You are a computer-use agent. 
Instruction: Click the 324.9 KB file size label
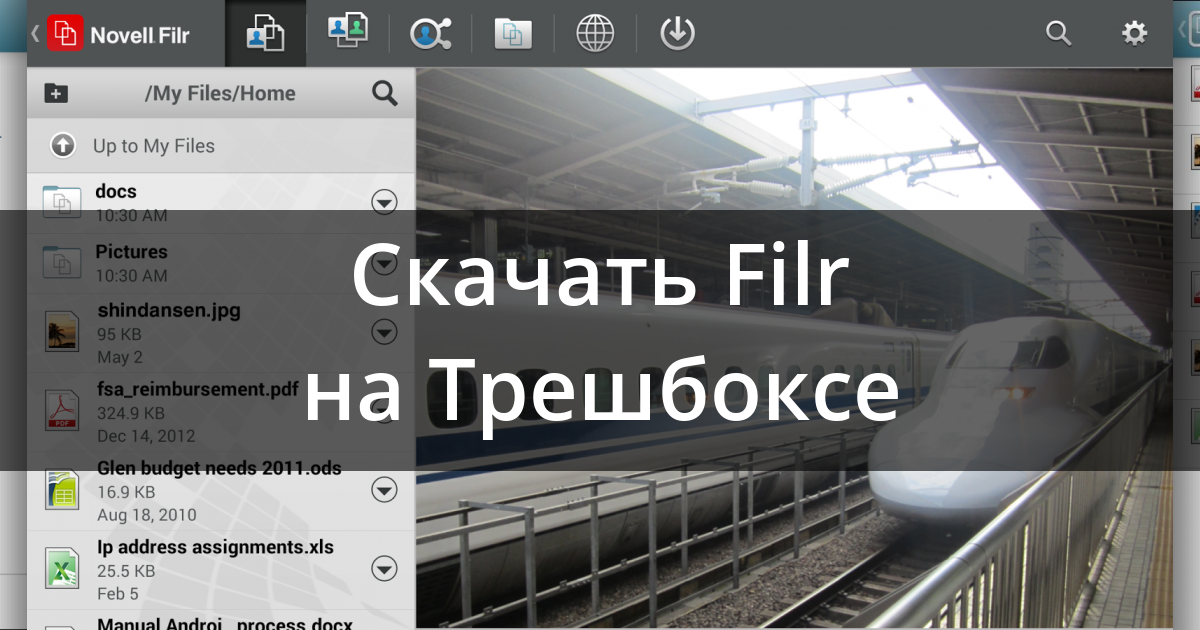point(131,413)
